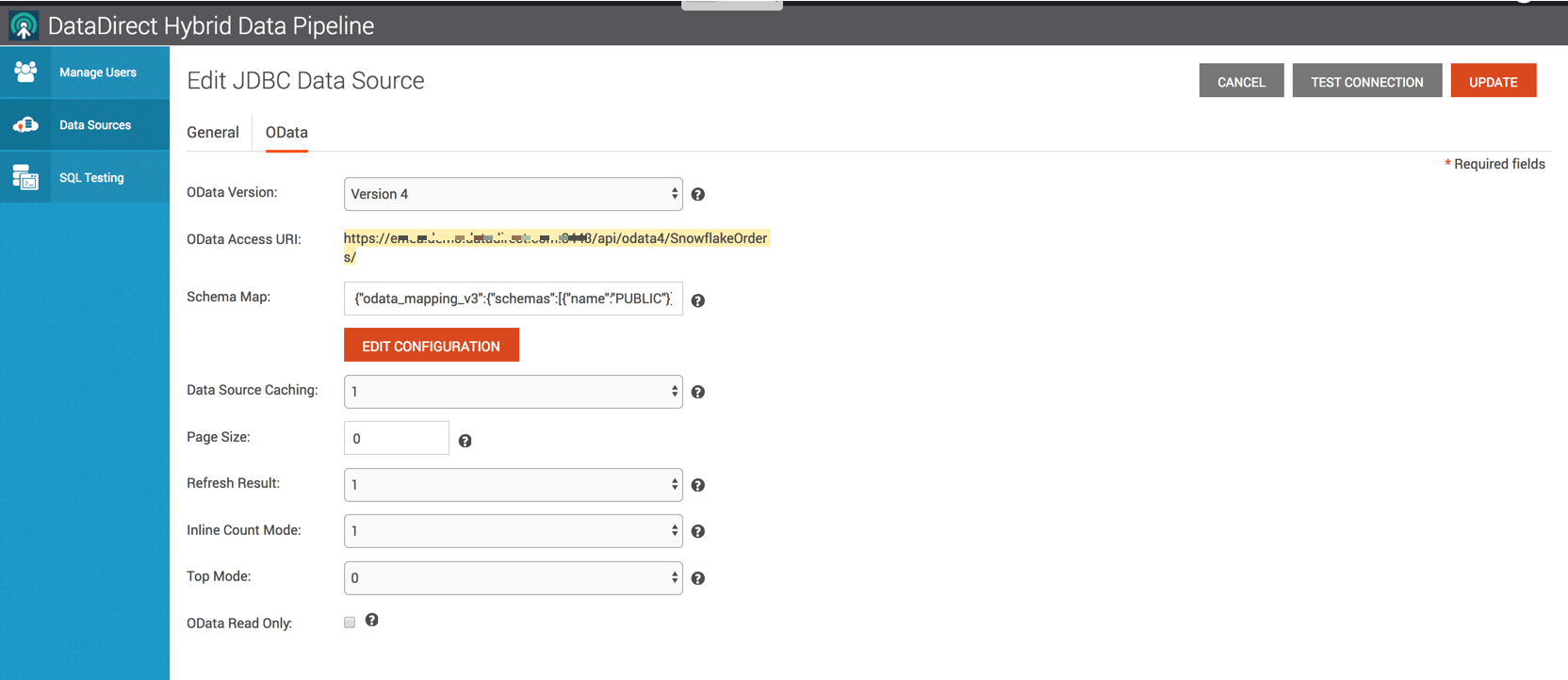Click help icon for Inline Count Mode
The image size is (1568, 680).
point(697,531)
